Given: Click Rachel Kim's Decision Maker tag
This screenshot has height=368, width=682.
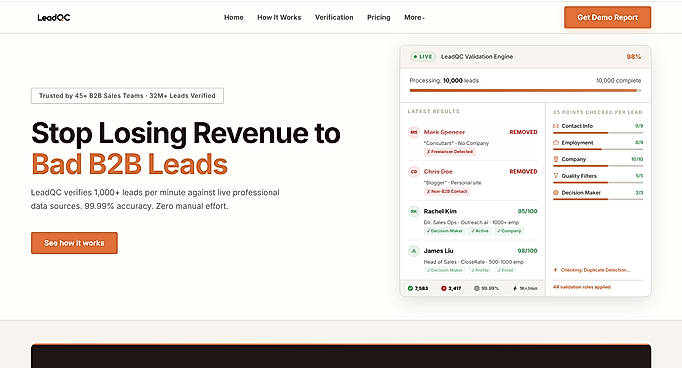Looking at the screenshot, I should pyautogui.click(x=445, y=231).
